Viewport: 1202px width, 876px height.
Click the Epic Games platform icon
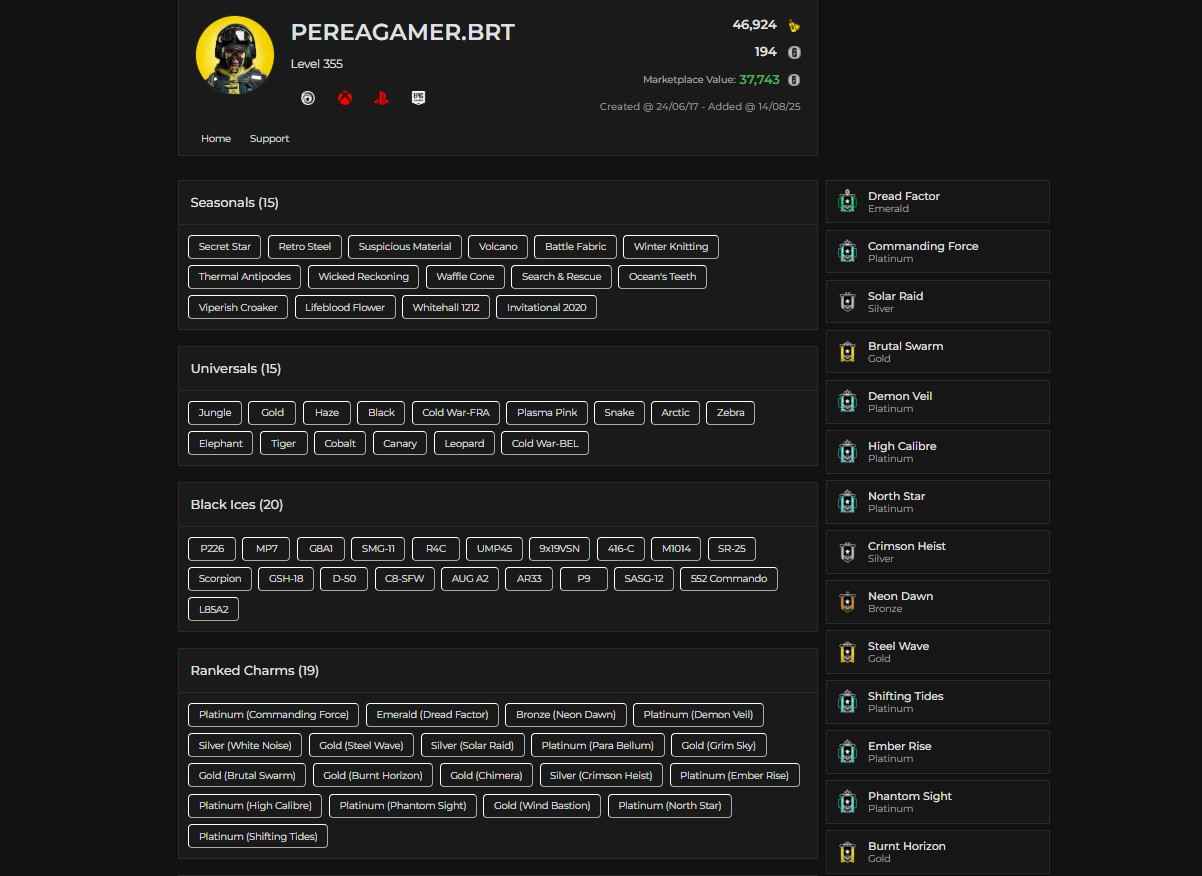pos(417,98)
